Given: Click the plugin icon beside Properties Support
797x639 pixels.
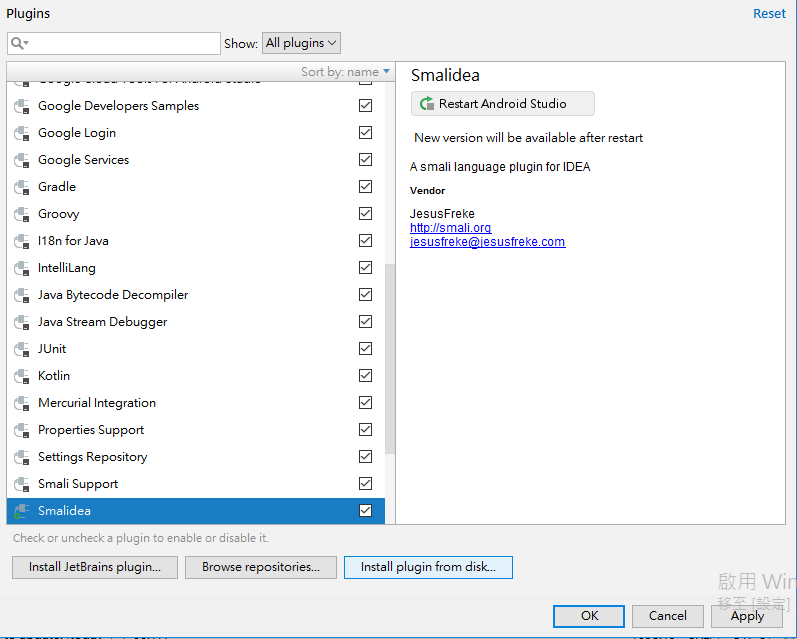Looking at the screenshot, I should coord(22,429).
